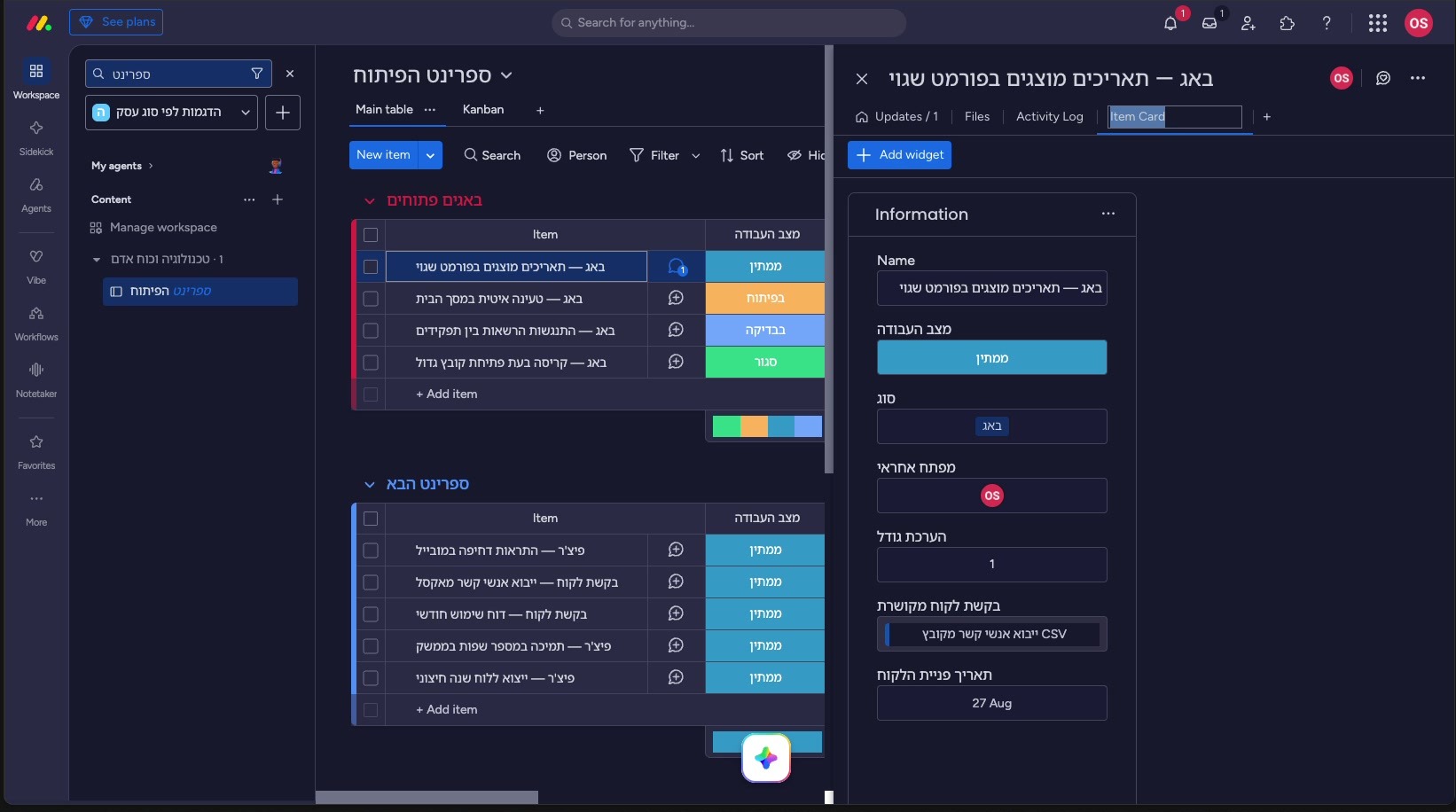Select checkbox for פיצ'ר — התראות דחיפה row
This screenshot has height=812, width=1456.
click(371, 550)
